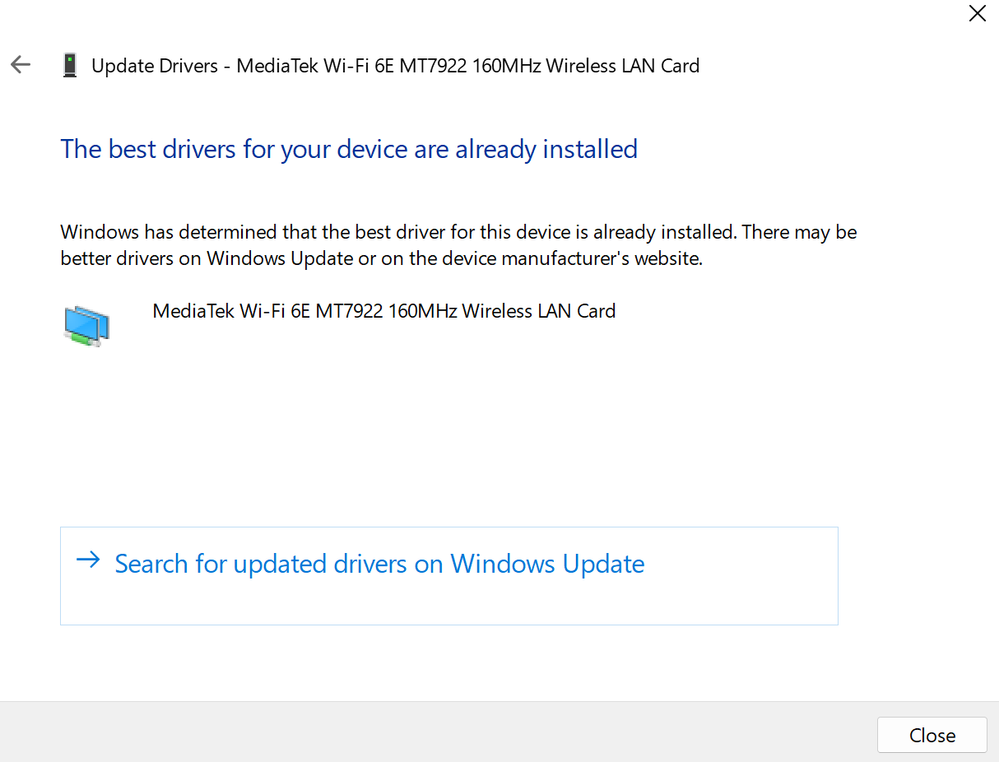Click the network adapter monitors icon

point(87,326)
